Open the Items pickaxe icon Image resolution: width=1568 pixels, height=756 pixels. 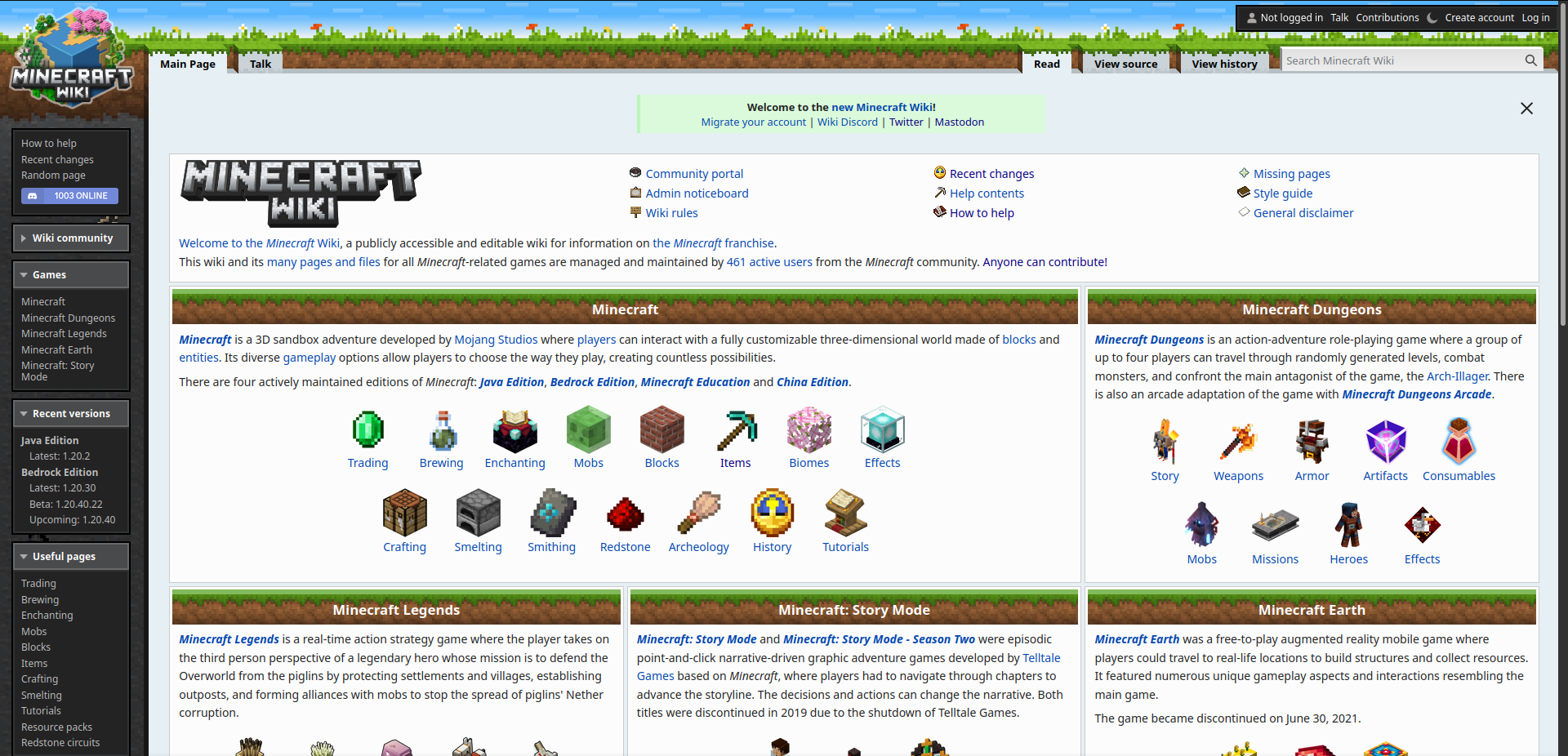click(736, 430)
